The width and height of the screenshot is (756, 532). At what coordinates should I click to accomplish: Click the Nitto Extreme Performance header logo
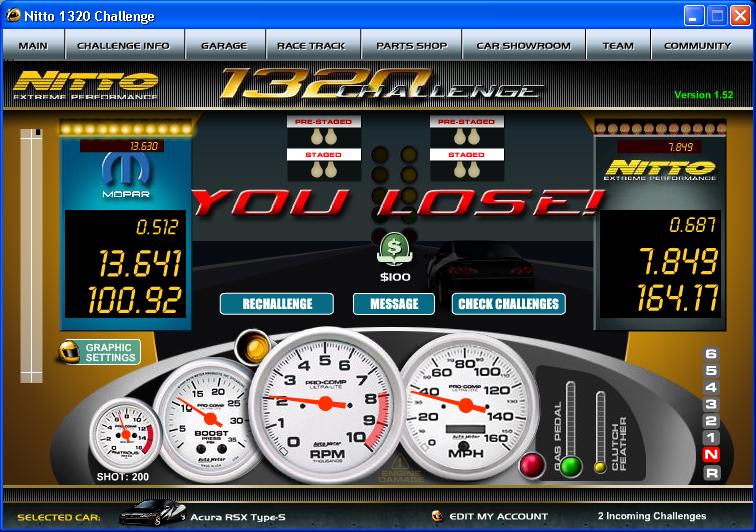86,85
